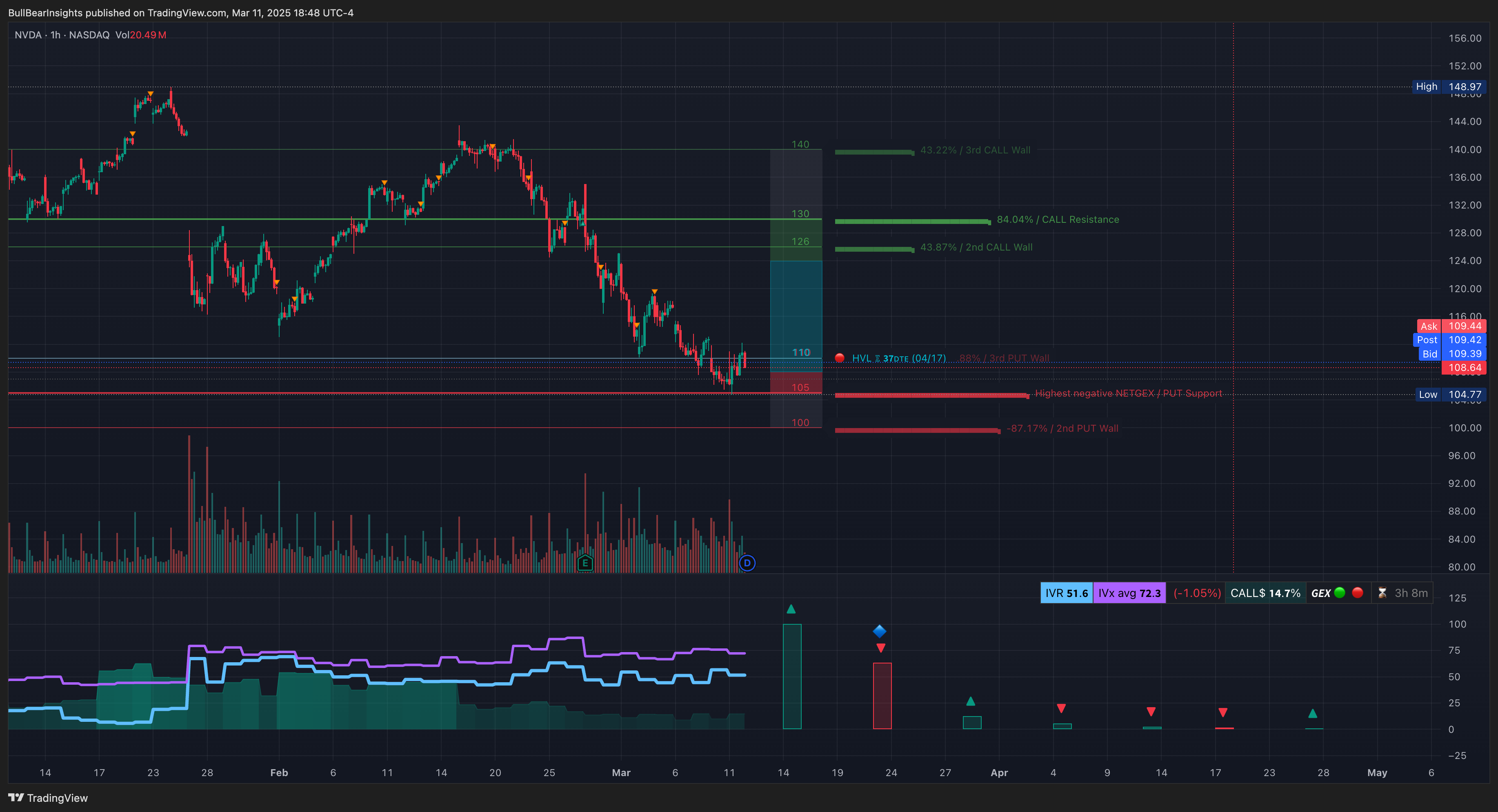Click the bold GEX label

coord(1320,593)
